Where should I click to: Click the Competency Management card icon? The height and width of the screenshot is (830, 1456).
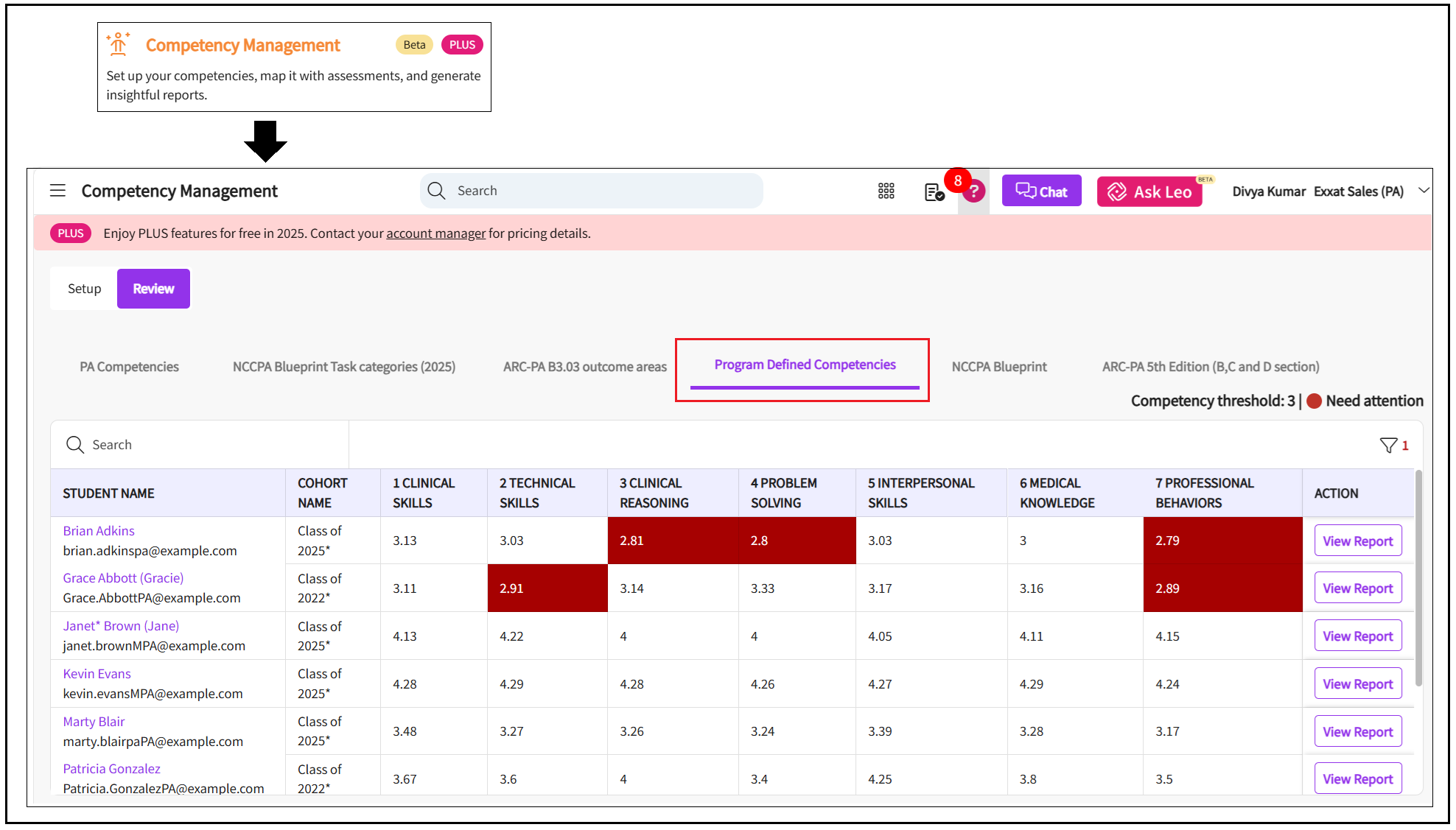point(118,44)
